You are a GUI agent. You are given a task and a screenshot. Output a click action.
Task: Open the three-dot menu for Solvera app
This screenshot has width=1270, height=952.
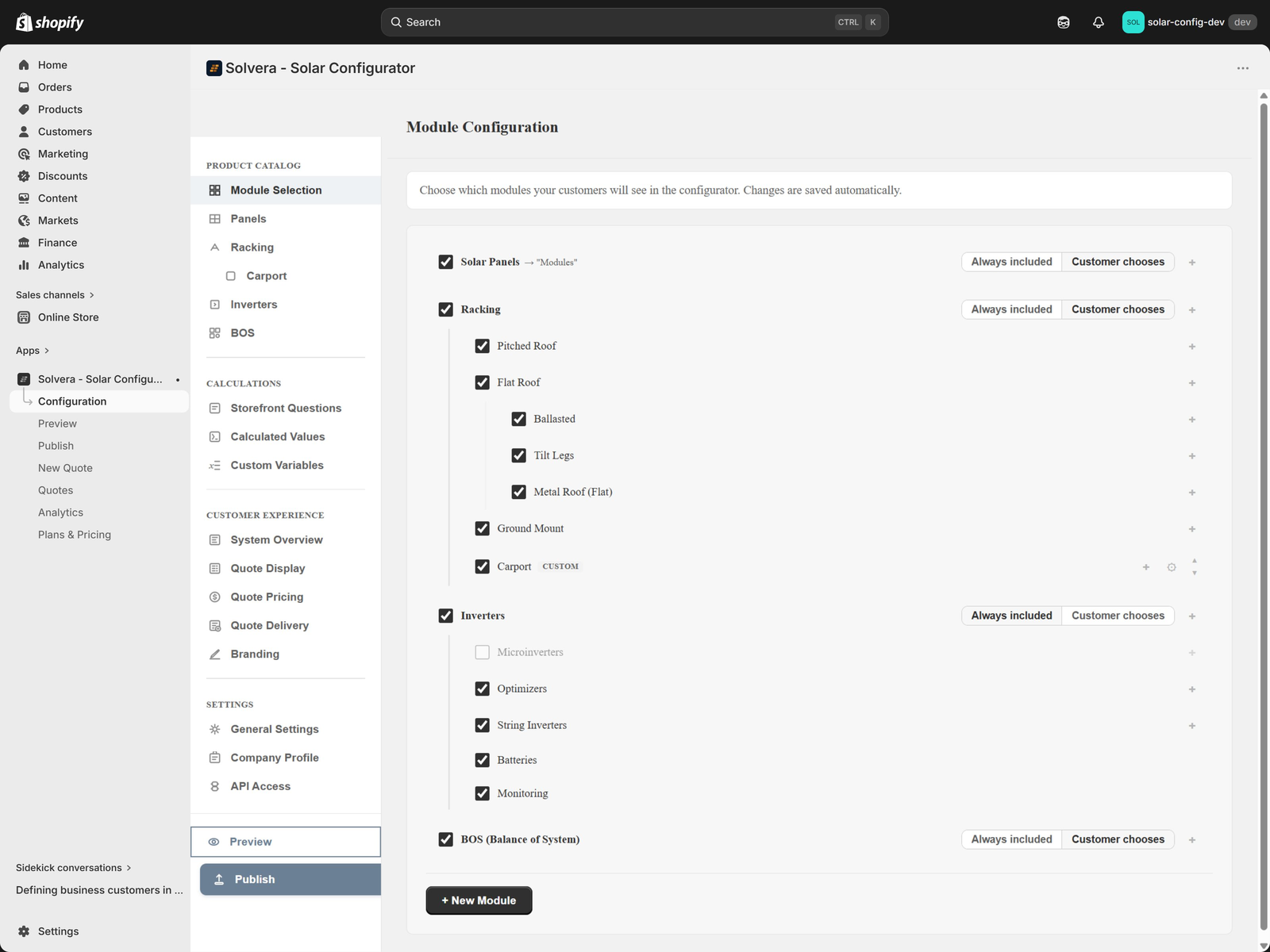click(1243, 68)
